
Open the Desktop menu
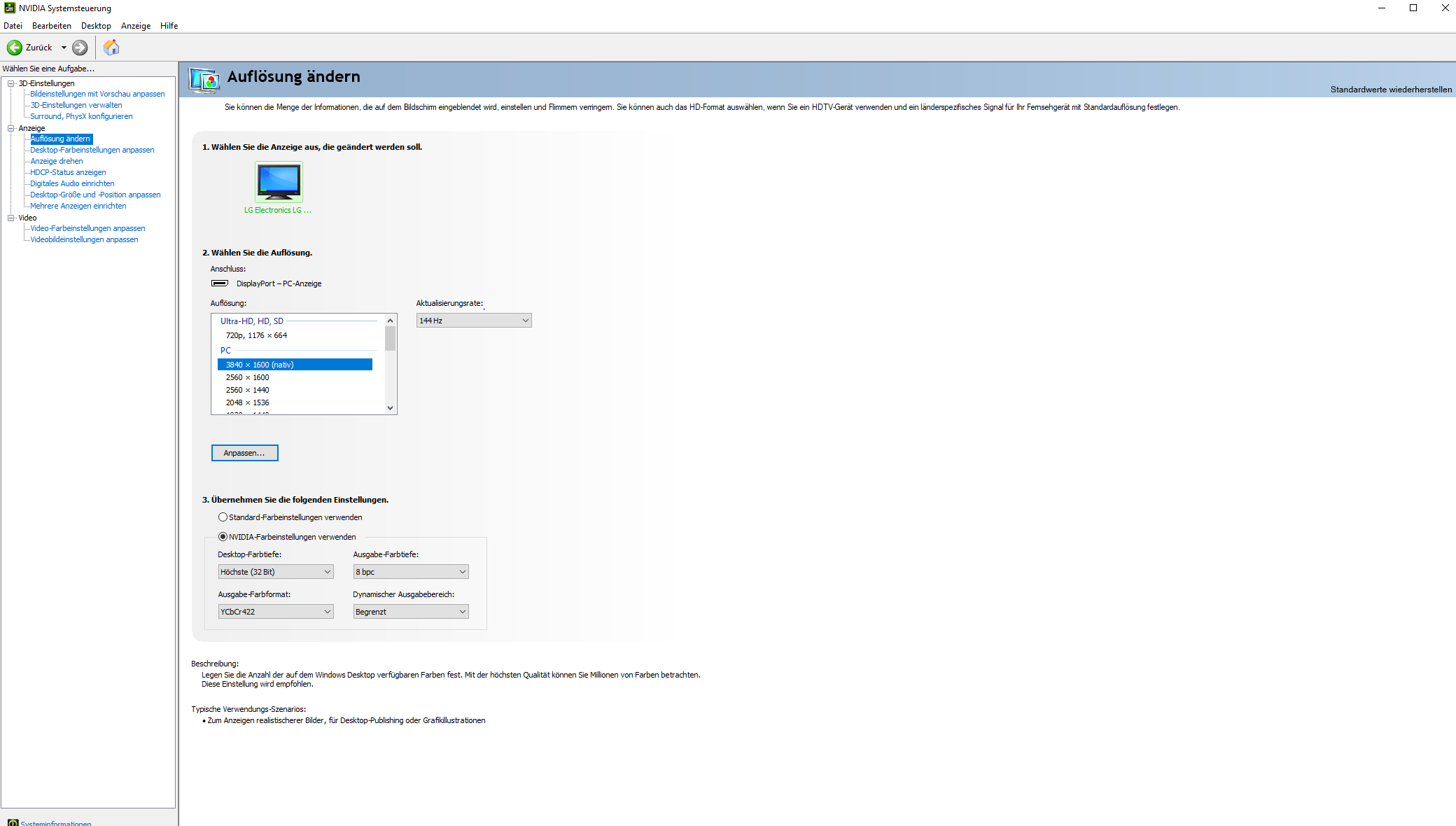pyautogui.click(x=96, y=26)
